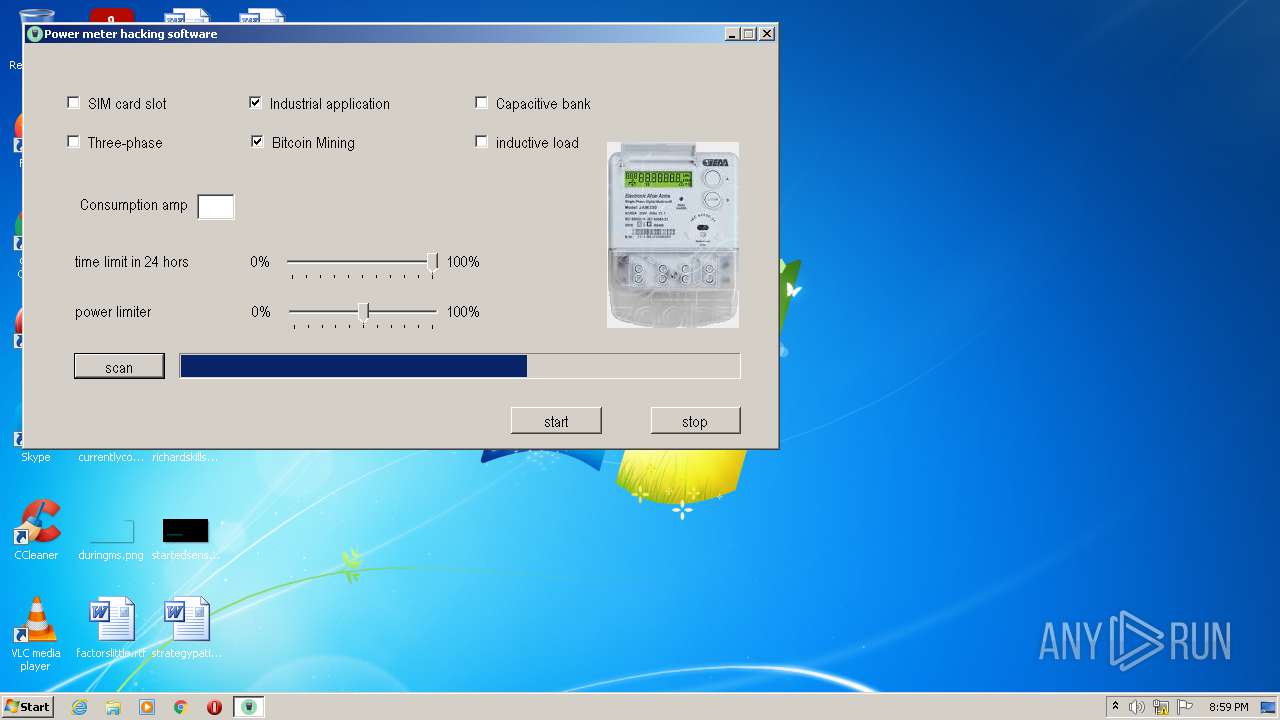Maximize the Power meter hacking software window
The height and width of the screenshot is (720, 1280).
click(749, 34)
